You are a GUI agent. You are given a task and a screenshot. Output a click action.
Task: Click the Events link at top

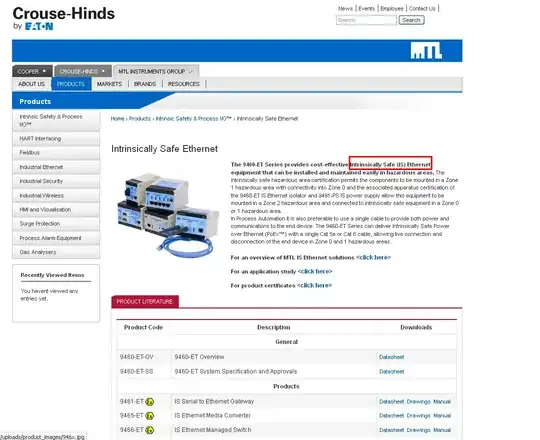point(366,8)
